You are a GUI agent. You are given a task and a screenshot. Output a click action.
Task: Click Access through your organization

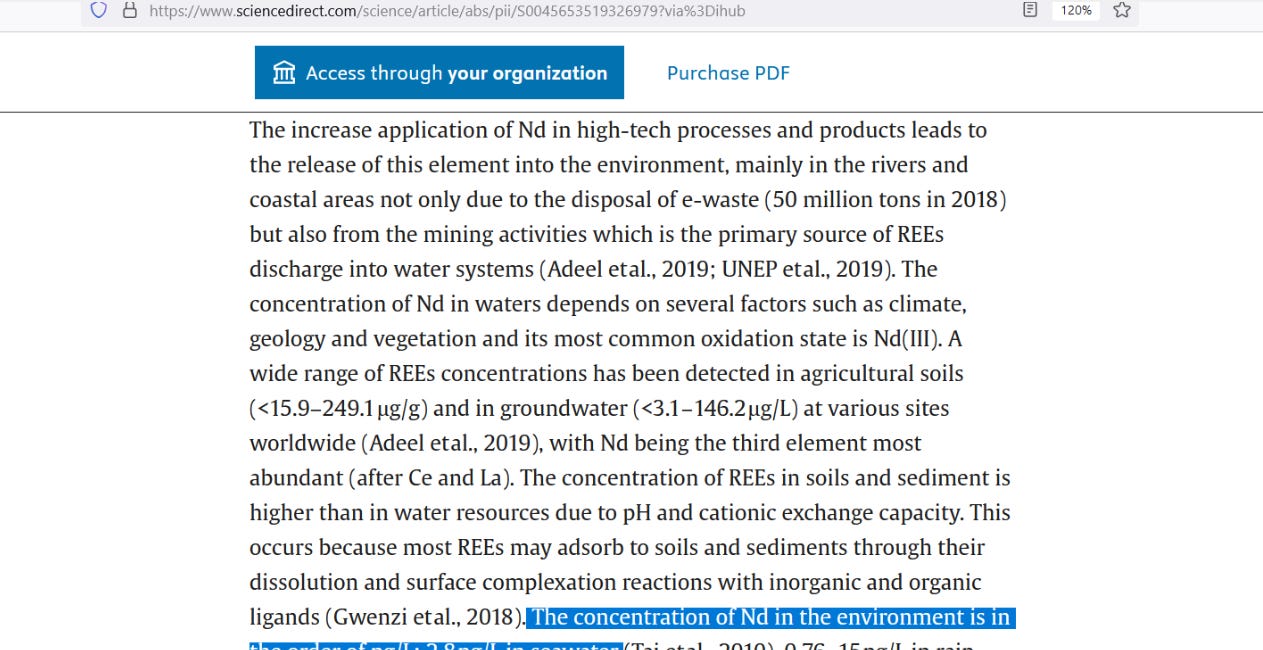[x=440, y=72]
